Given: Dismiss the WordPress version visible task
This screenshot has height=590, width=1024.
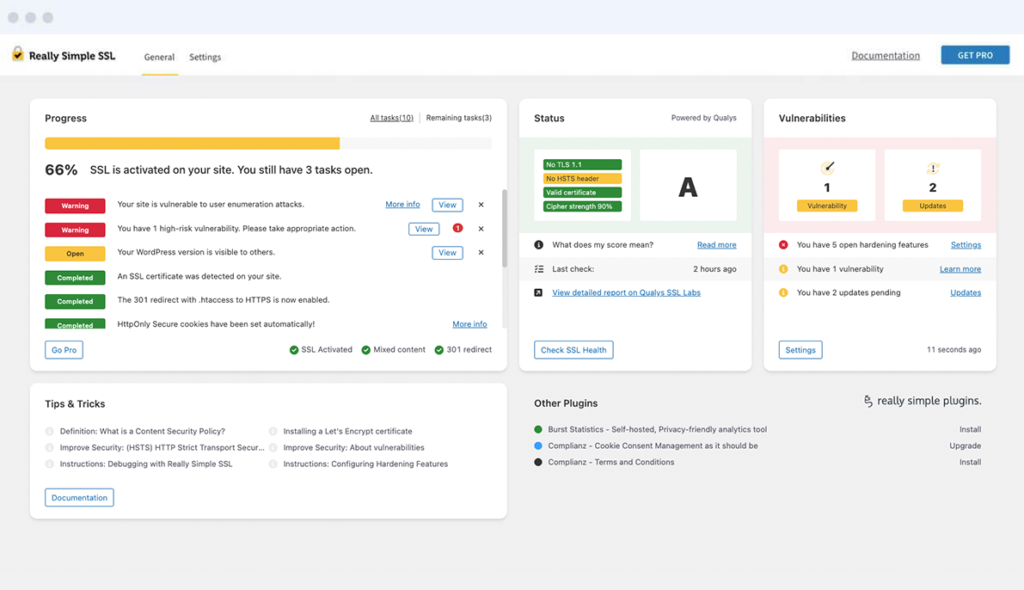Looking at the screenshot, I should [481, 253].
